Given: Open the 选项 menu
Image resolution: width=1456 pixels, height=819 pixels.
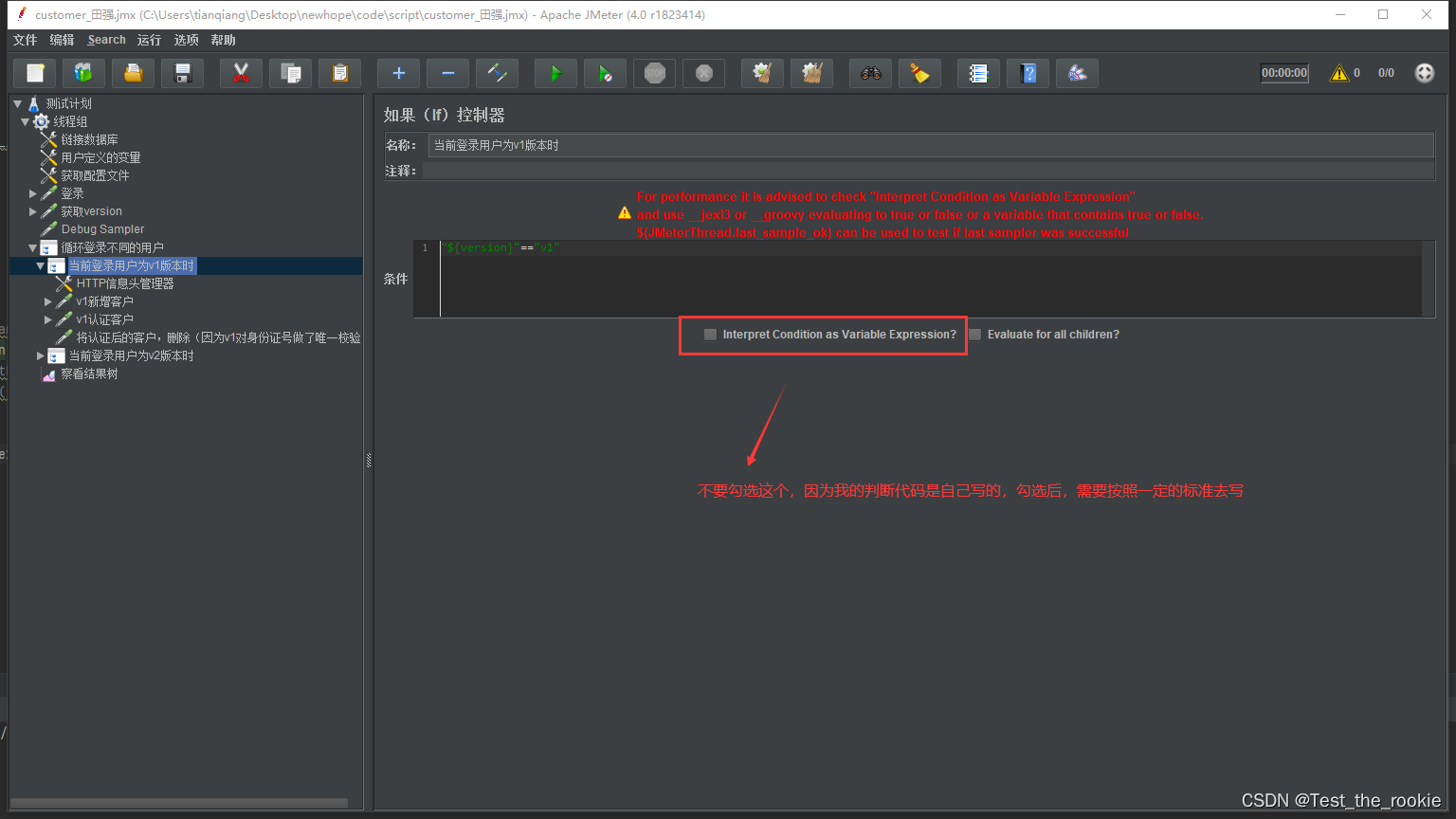Looking at the screenshot, I should pyautogui.click(x=186, y=40).
